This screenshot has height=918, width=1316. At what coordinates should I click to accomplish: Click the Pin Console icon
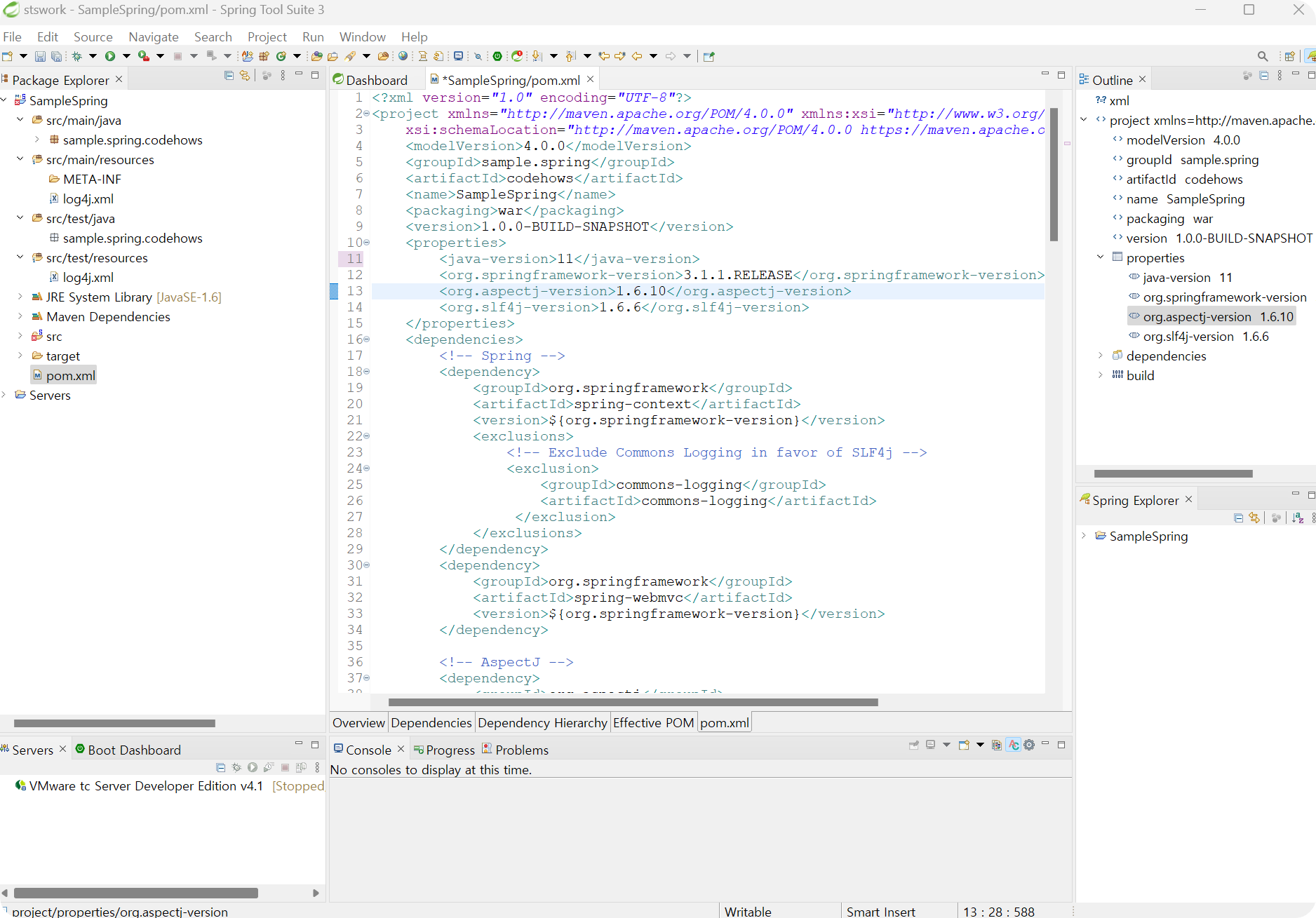914,745
